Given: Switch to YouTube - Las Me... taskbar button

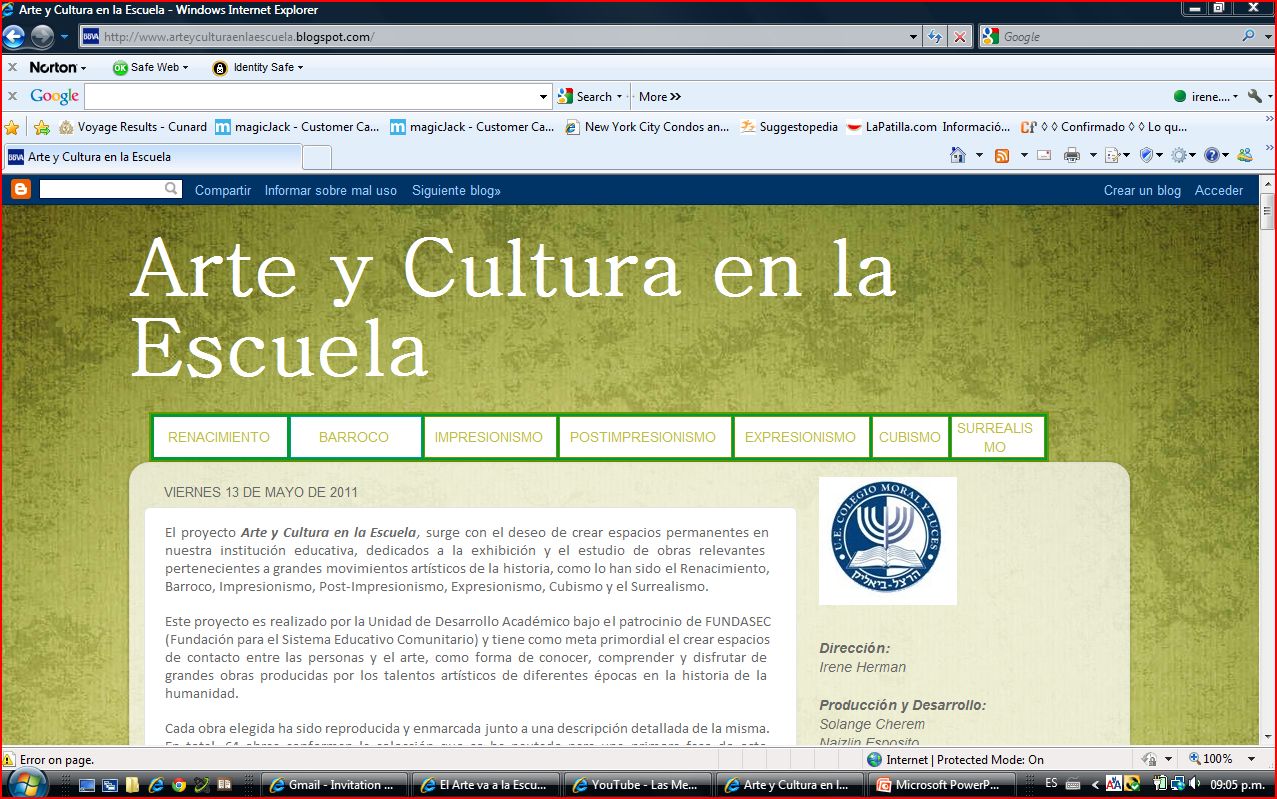Looking at the screenshot, I should (636, 785).
